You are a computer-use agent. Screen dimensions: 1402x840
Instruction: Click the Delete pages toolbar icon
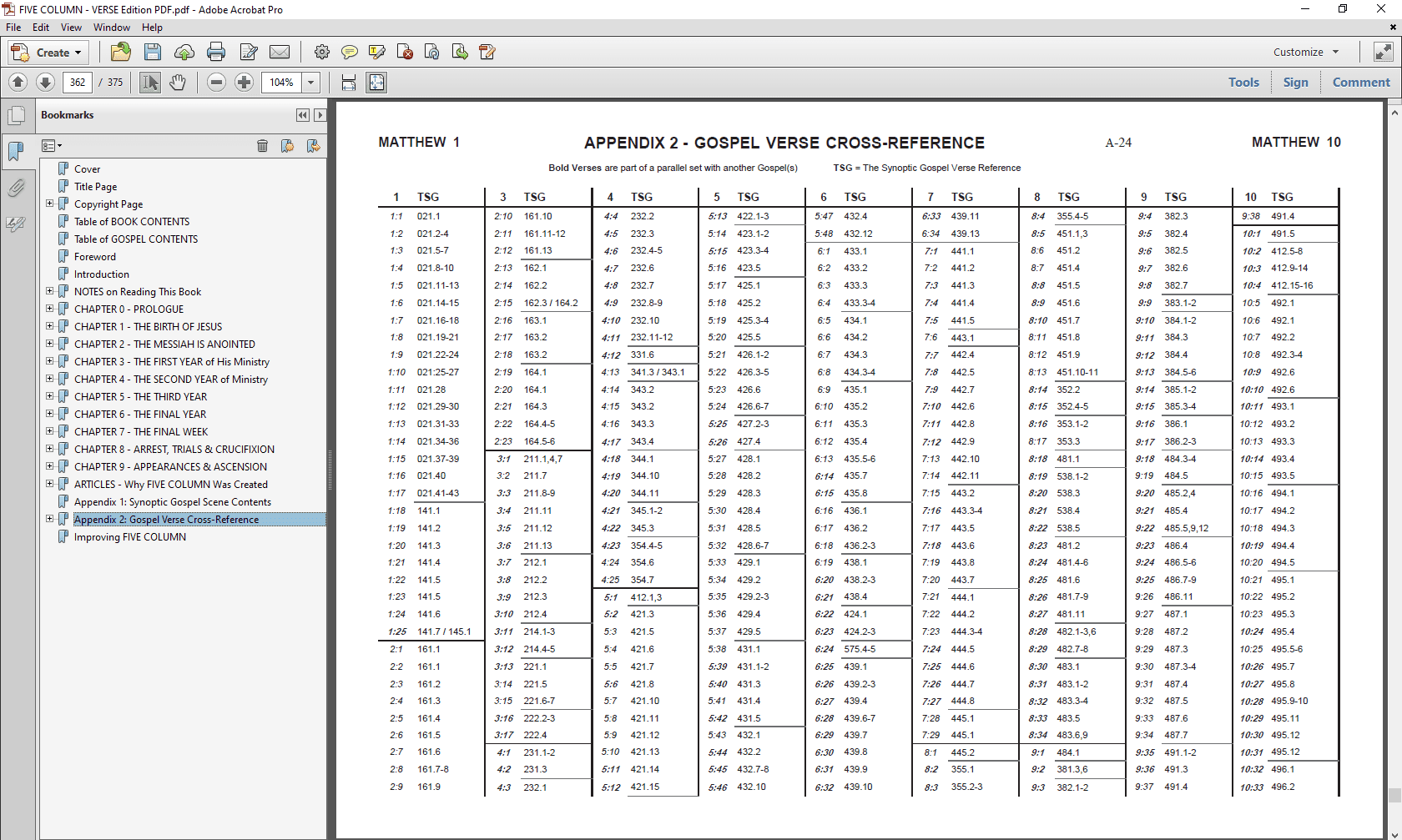405,52
